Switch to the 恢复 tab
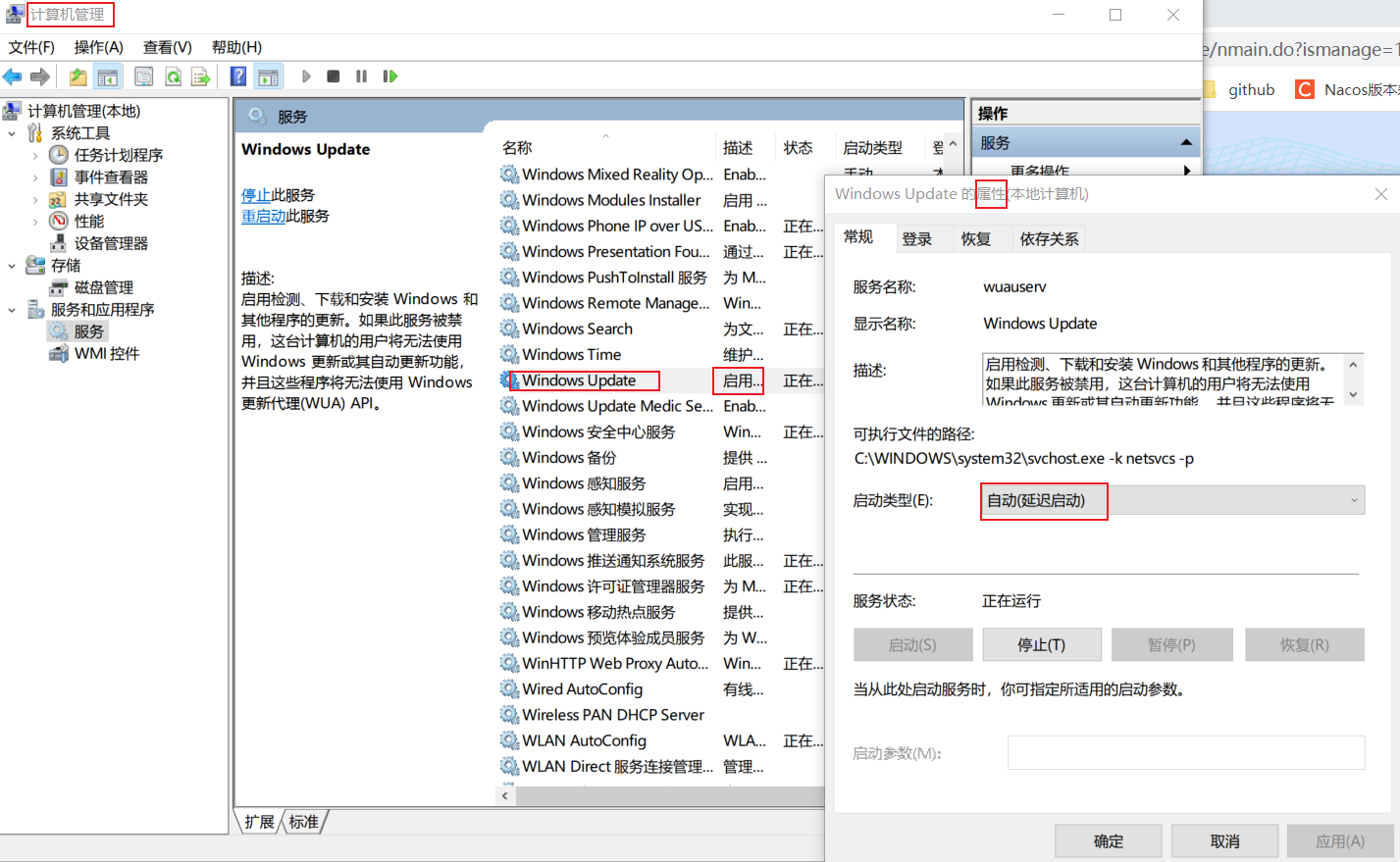The height and width of the screenshot is (862, 1400). pyautogui.click(x=976, y=238)
